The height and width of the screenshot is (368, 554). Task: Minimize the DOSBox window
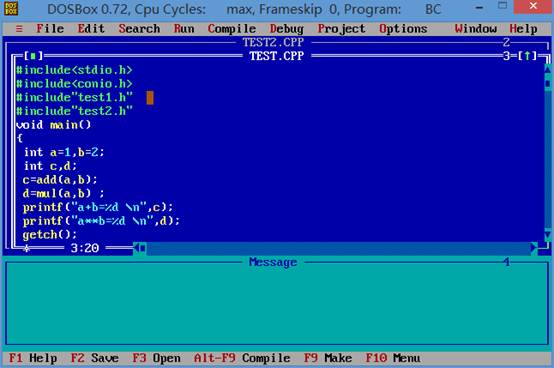click(479, 7)
